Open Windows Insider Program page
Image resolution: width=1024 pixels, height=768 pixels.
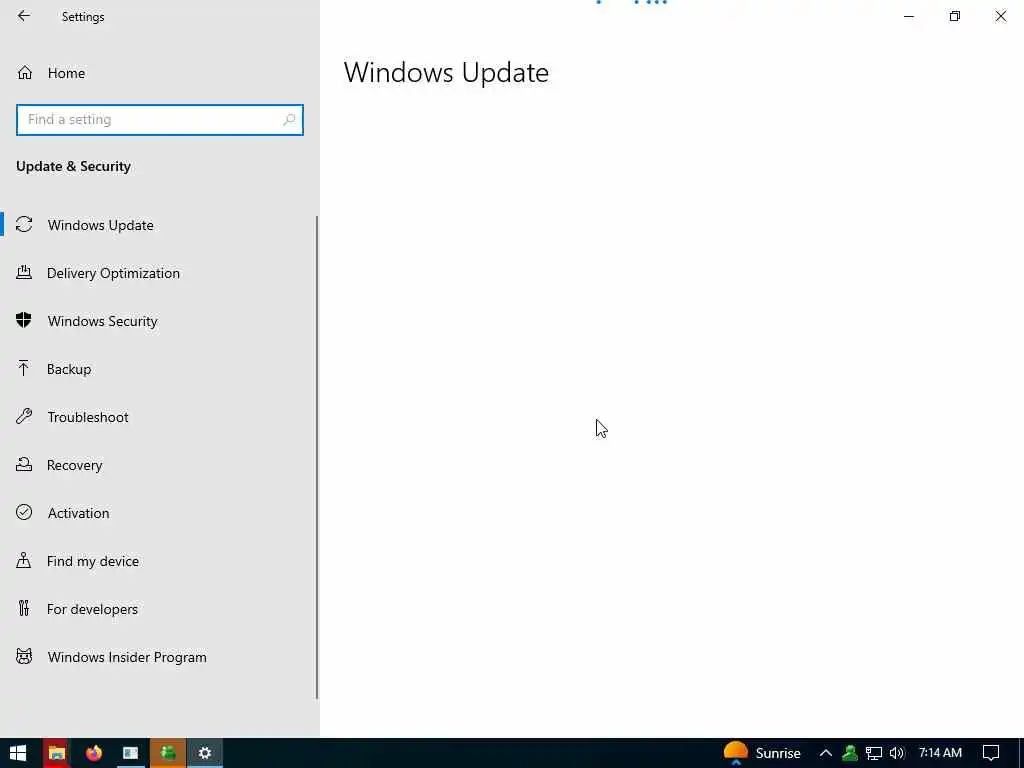tap(159, 657)
